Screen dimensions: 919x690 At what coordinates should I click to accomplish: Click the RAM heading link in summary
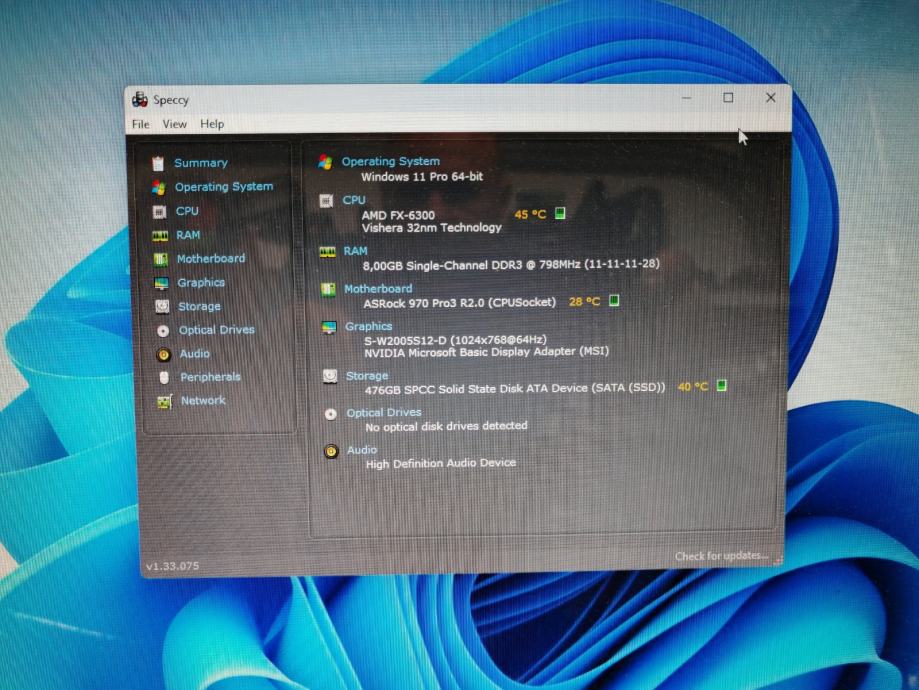click(x=355, y=251)
